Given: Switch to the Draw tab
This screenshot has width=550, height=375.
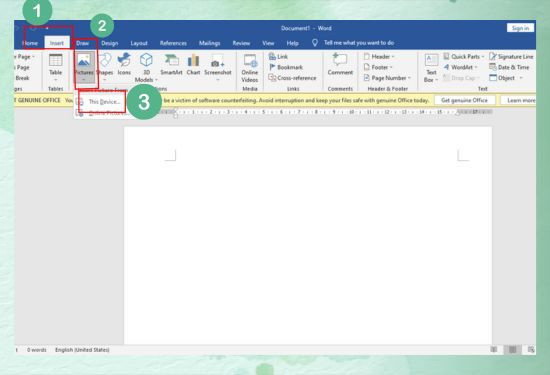Looking at the screenshot, I should (82, 43).
